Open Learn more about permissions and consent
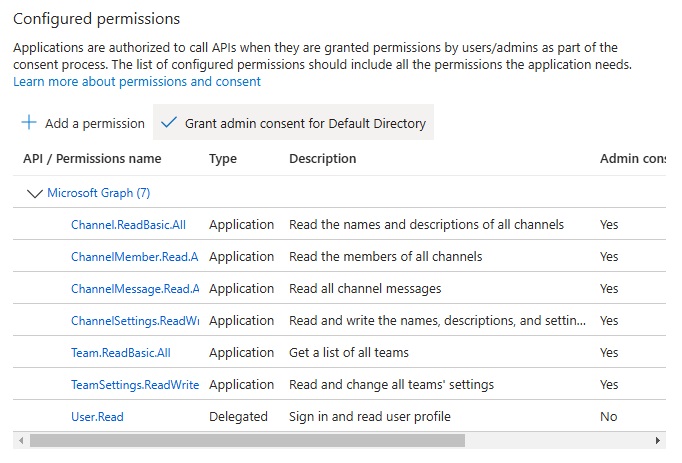The width and height of the screenshot is (682, 463). tap(137, 82)
